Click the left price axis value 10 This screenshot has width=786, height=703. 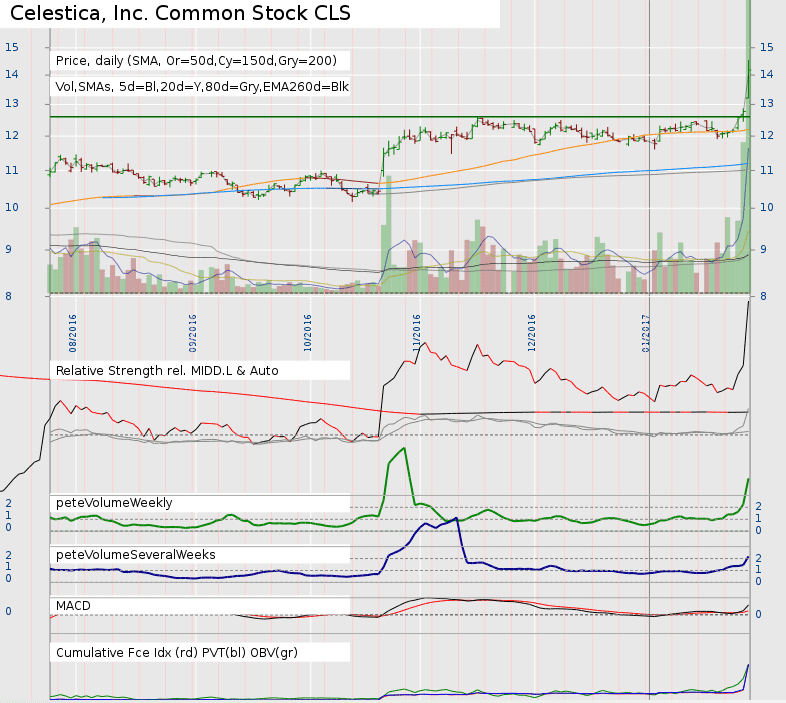point(12,208)
